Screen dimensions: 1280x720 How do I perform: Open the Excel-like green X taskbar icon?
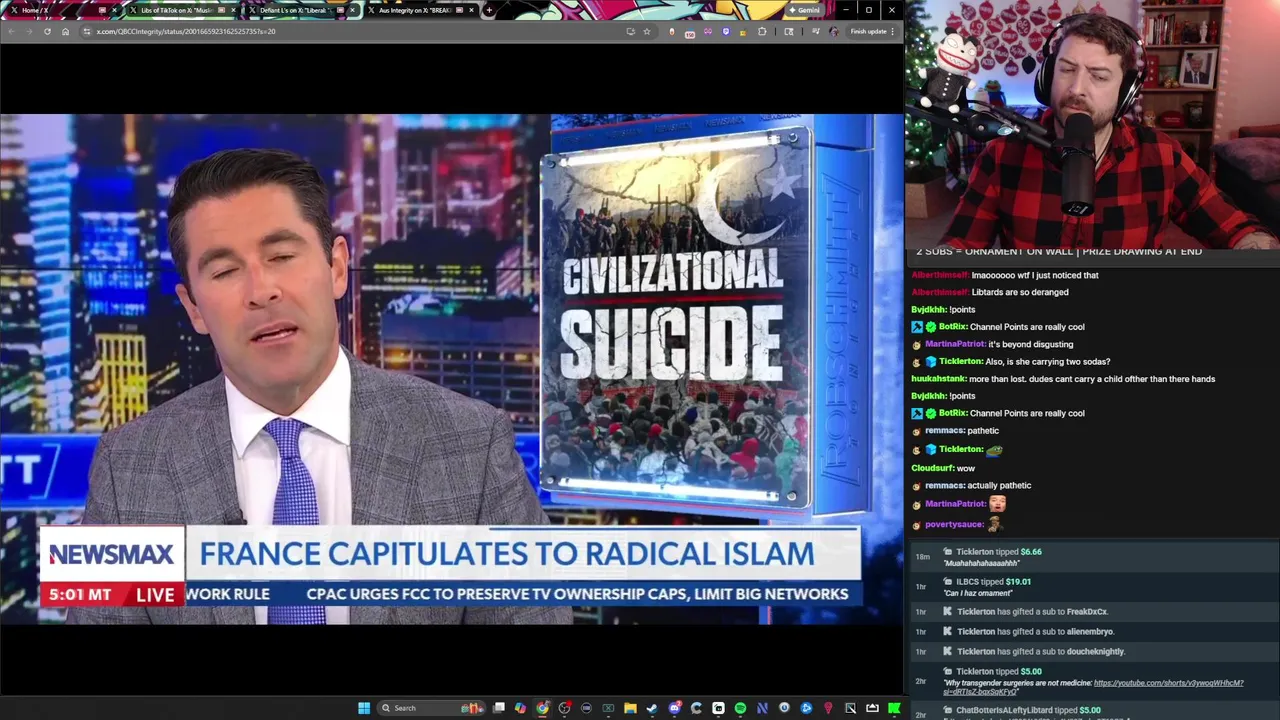(x=608, y=708)
